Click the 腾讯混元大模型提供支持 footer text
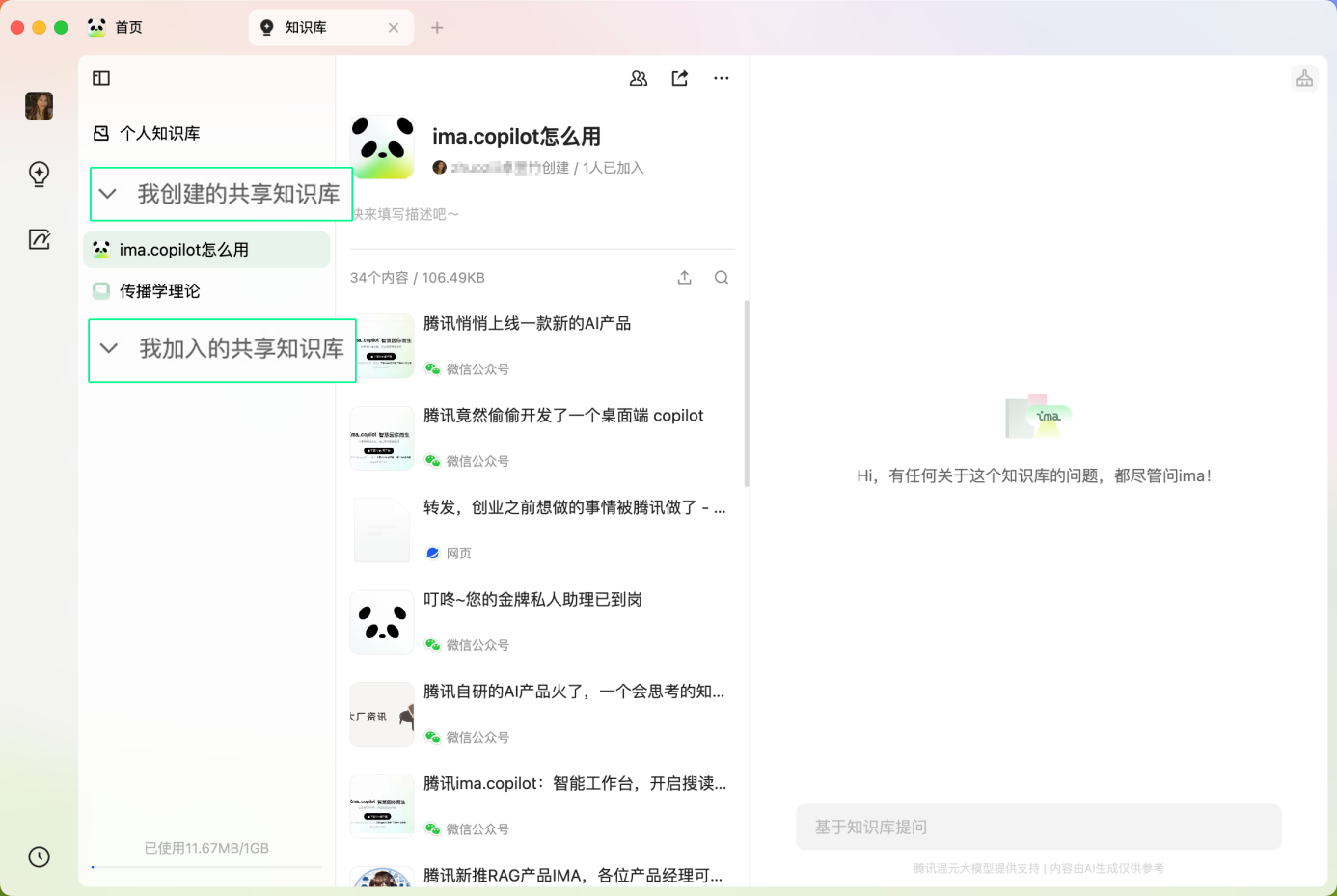This screenshot has width=1337, height=896. point(976,868)
